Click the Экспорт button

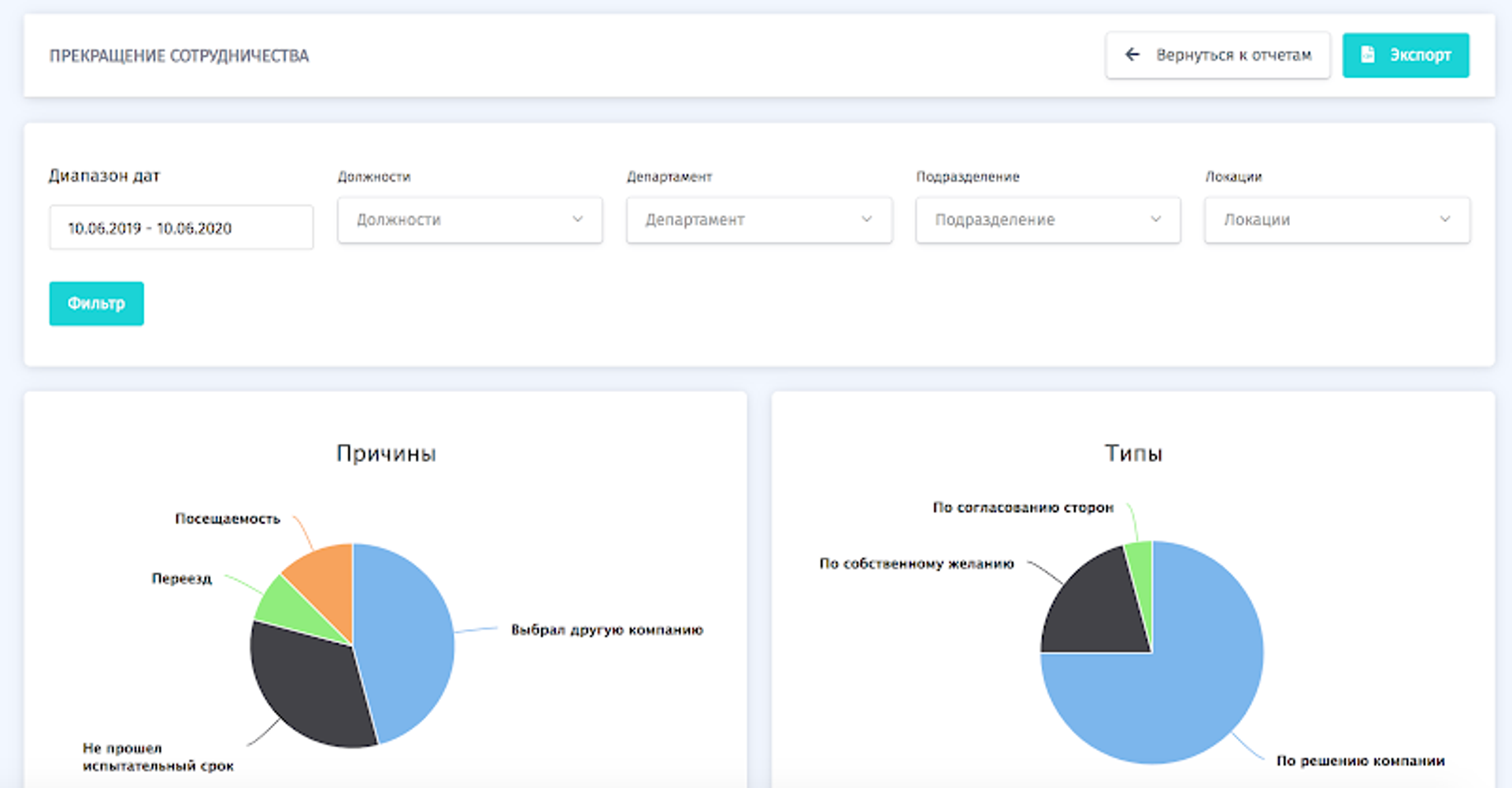pos(1406,55)
